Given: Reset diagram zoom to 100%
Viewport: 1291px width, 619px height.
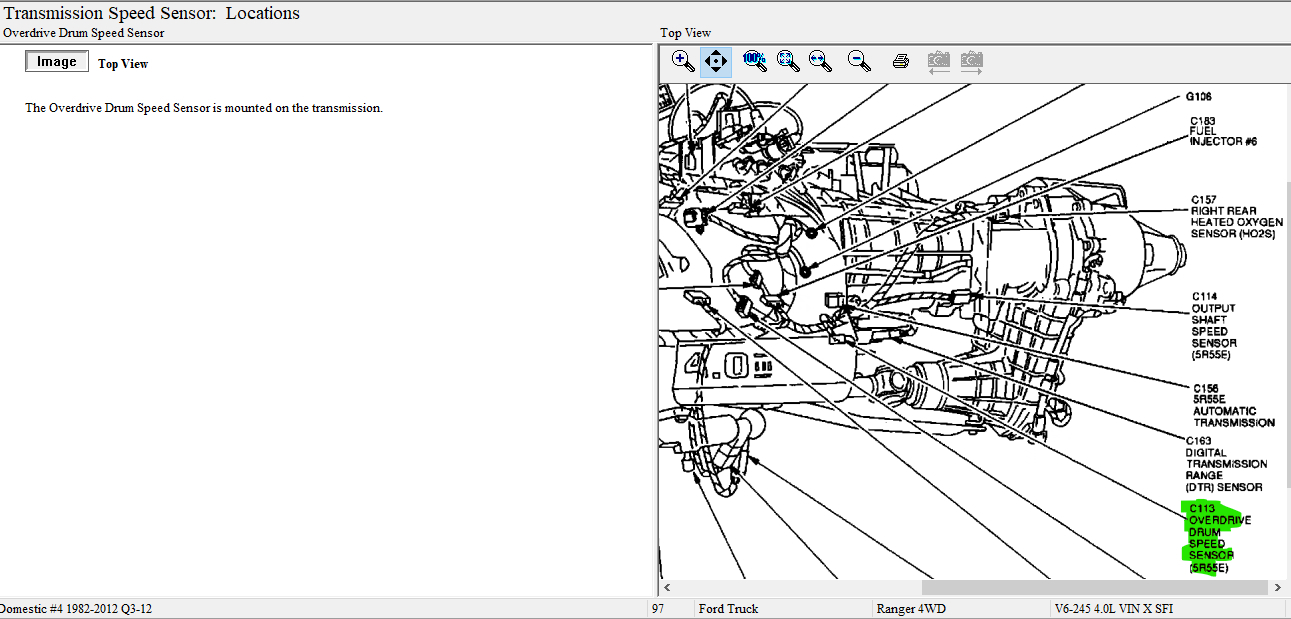Looking at the screenshot, I should click(x=754, y=61).
